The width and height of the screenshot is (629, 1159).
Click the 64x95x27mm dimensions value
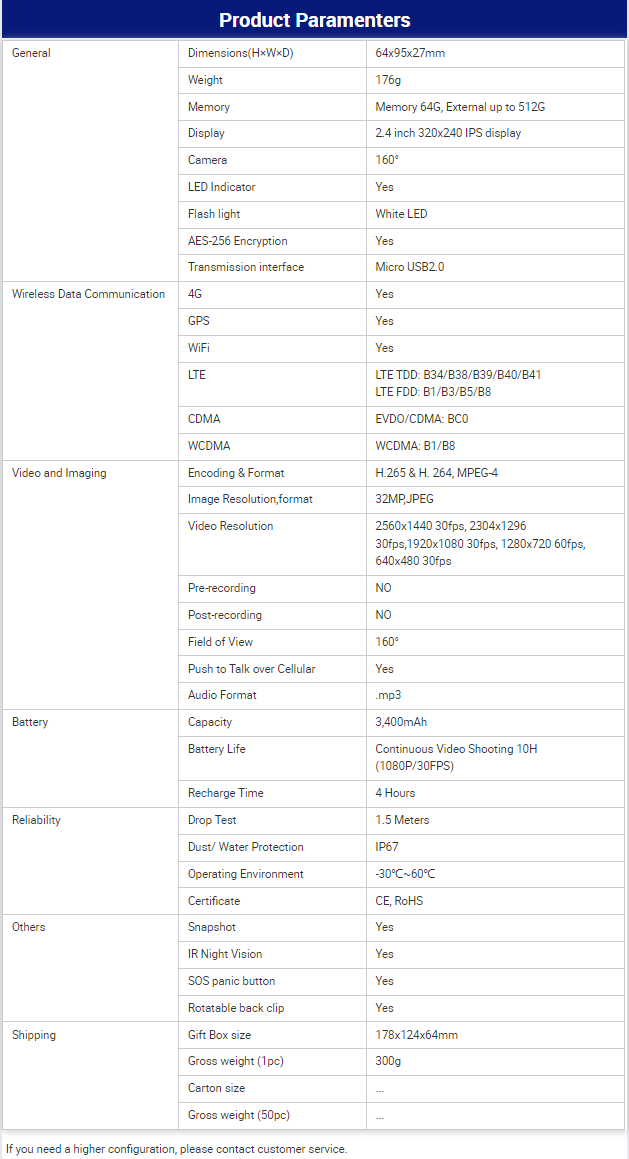tap(410, 53)
